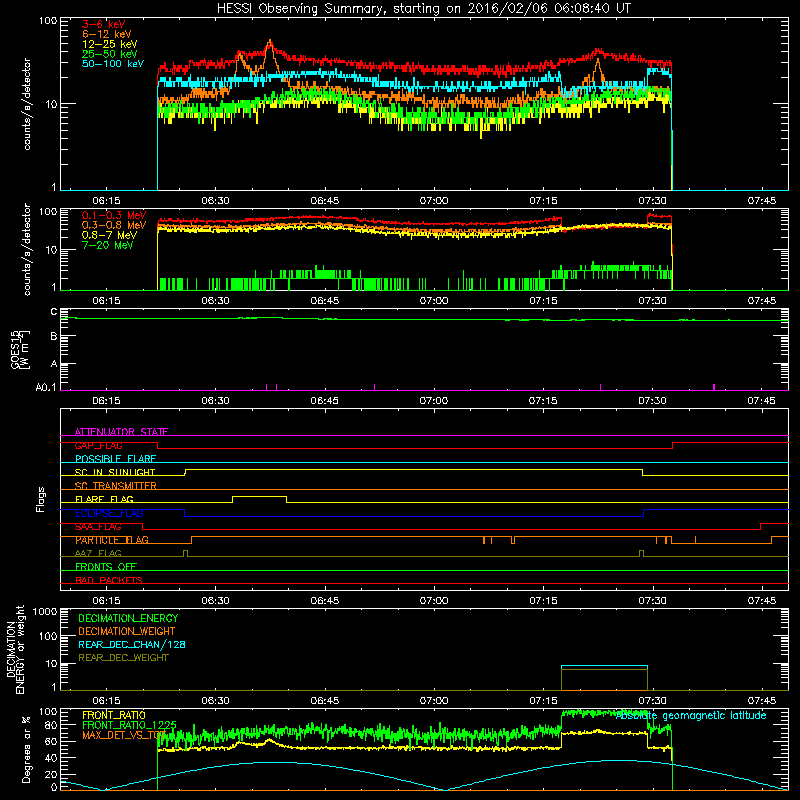Image resolution: width=800 pixels, height=800 pixels.
Task: Click the raised FLARE_FLAG interval segment
Action: (x=260, y=496)
